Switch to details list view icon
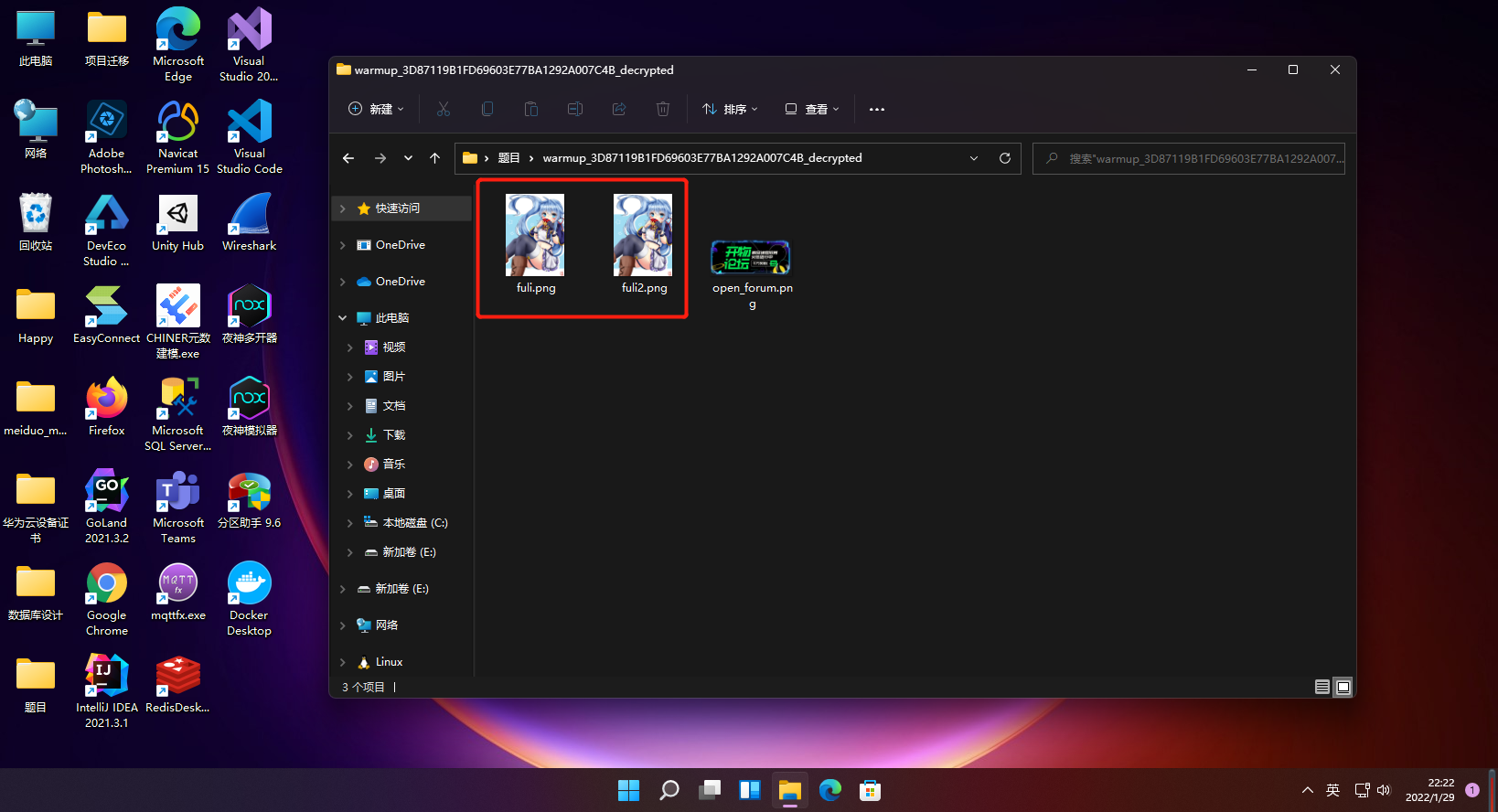The width and height of the screenshot is (1498, 812). (1322, 687)
